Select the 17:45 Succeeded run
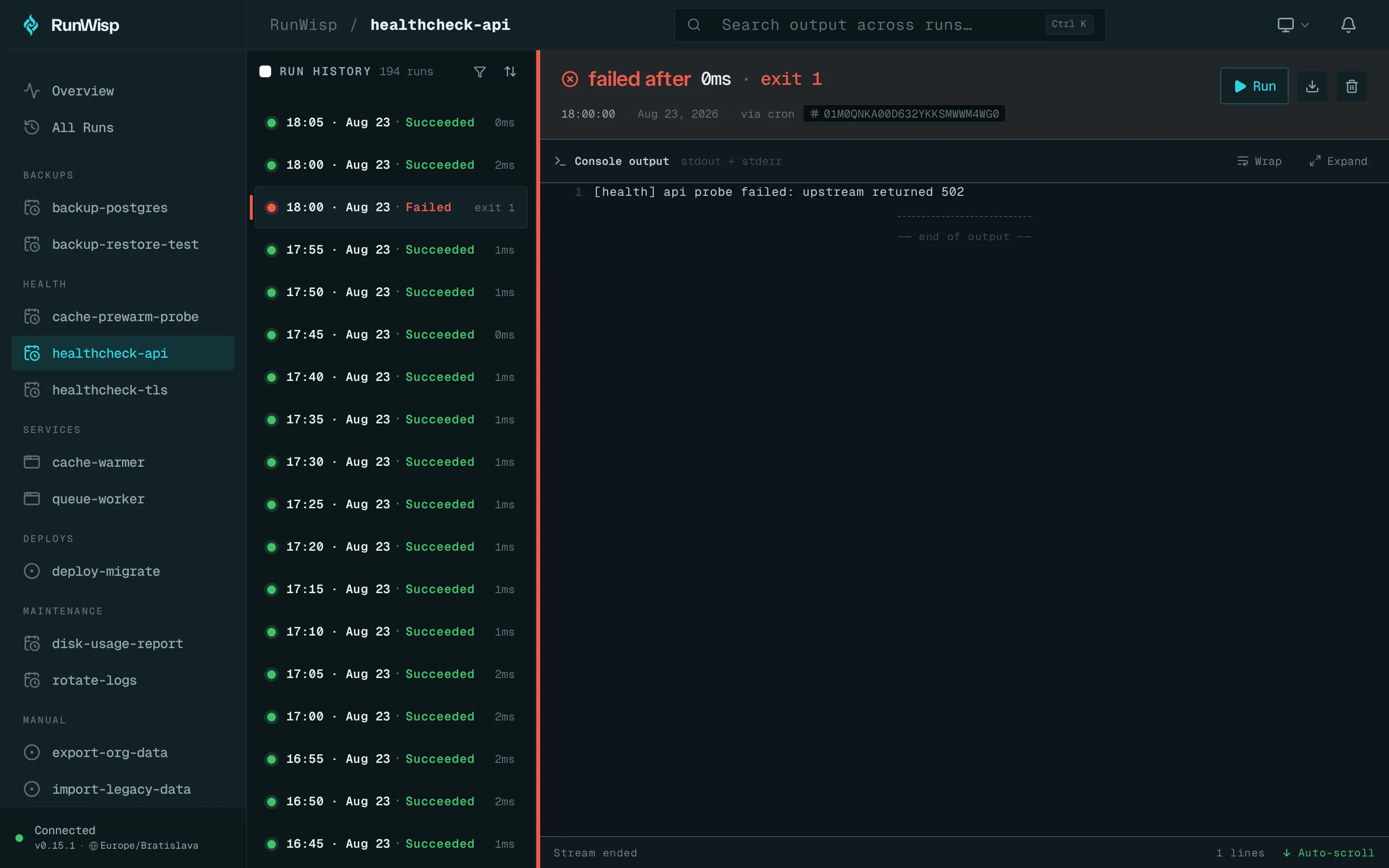Screen dimensions: 1389x868 coord(391,335)
